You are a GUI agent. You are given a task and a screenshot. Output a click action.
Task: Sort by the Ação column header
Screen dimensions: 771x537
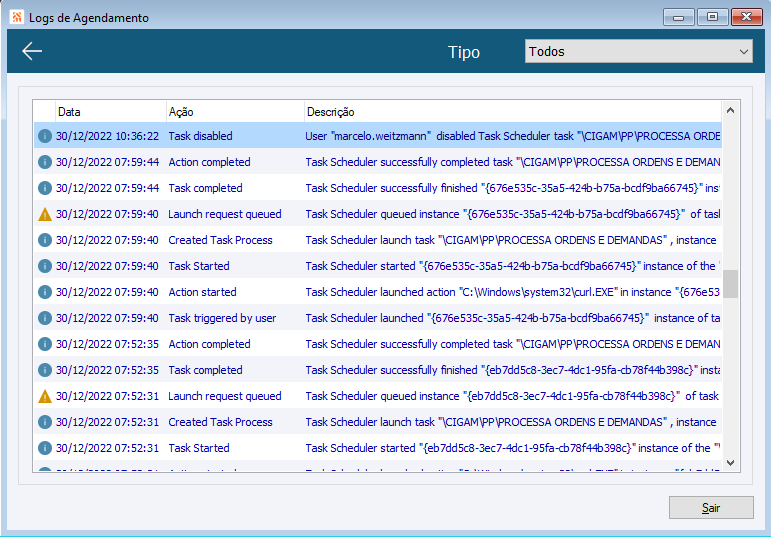point(235,112)
